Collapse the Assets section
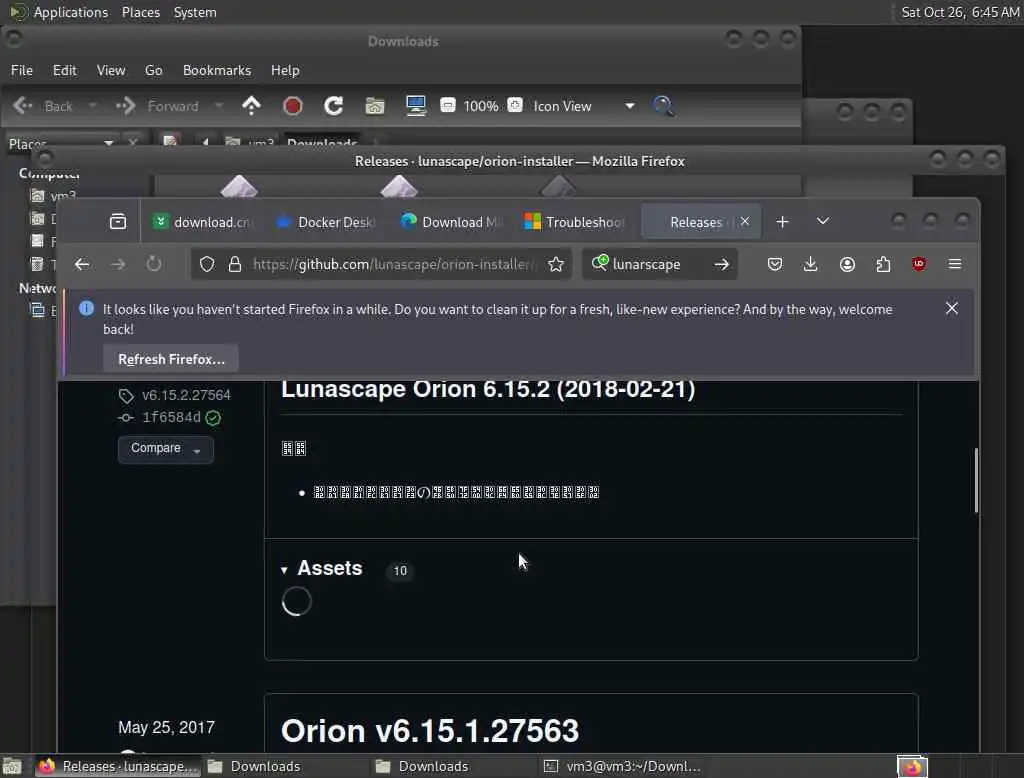The width and height of the screenshot is (1024, 778). pos(284,570)
